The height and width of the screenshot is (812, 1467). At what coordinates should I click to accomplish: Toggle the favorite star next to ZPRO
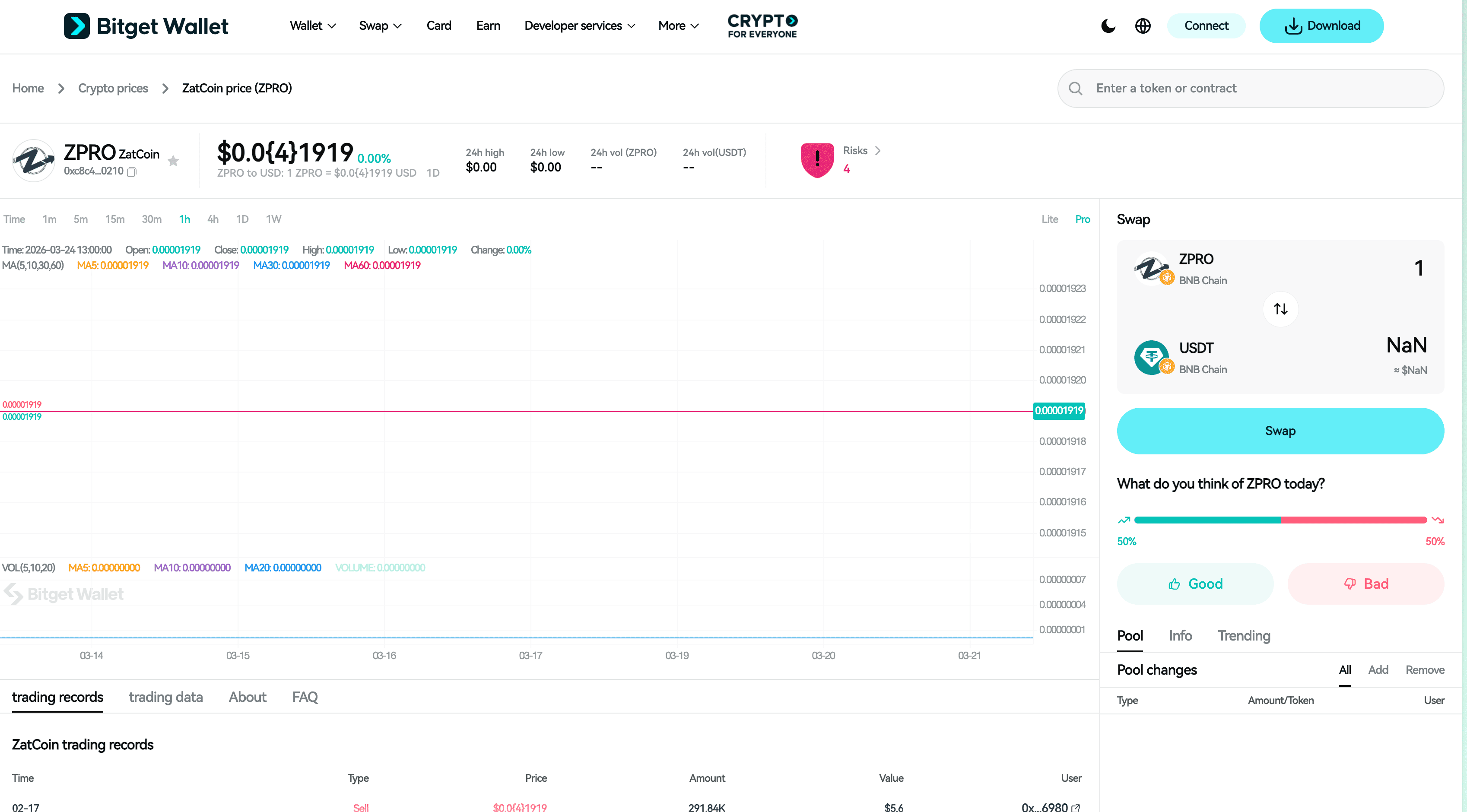pyautogui.click(x=172, y=161)
